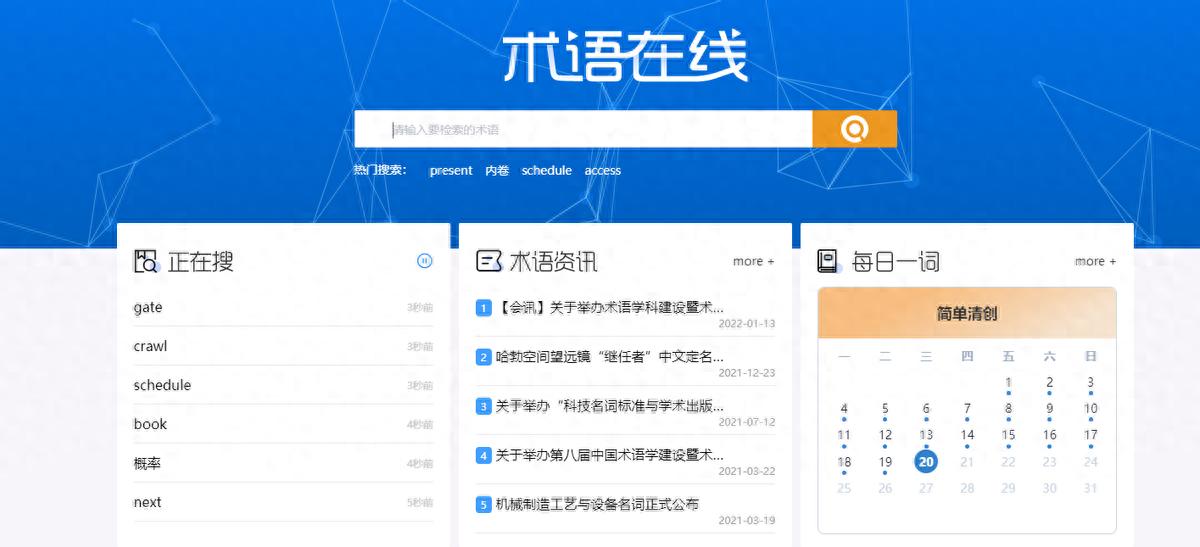Open news about 哈勃空间望远镜 naming
This screenshot has height=547, width=1200.
pyautogui.click(x=610, y=356)
